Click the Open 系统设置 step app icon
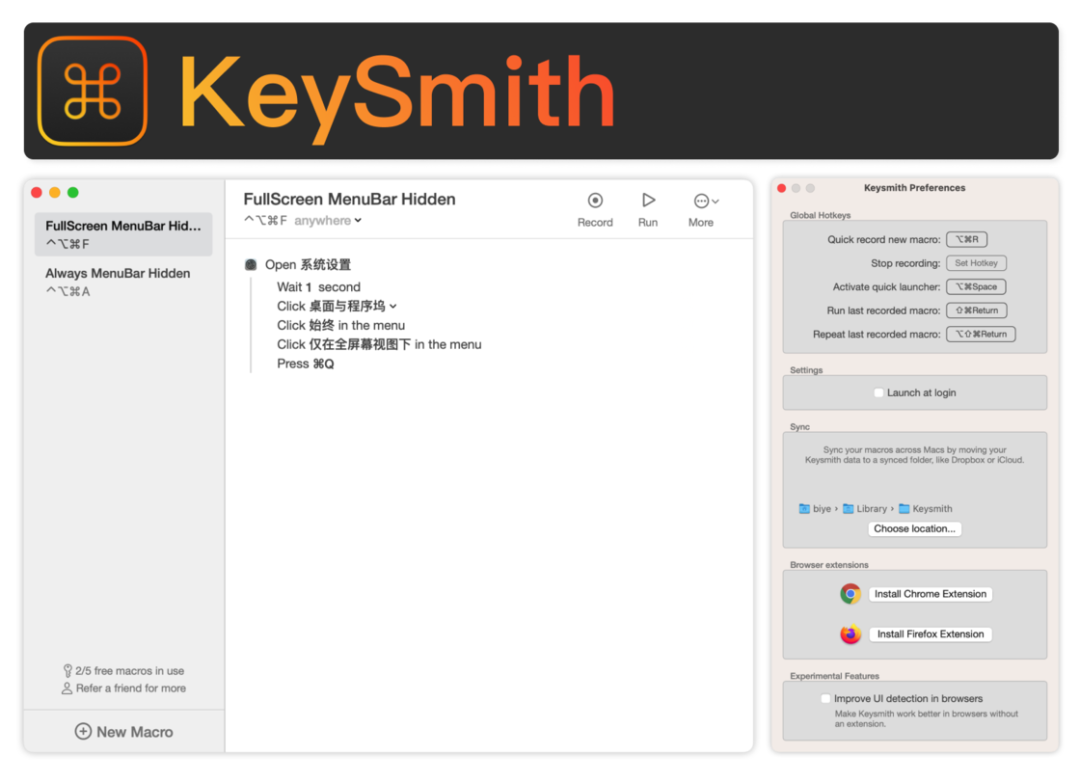The image size is (1080, 782). pyautogui.click(x=251, y=265)
